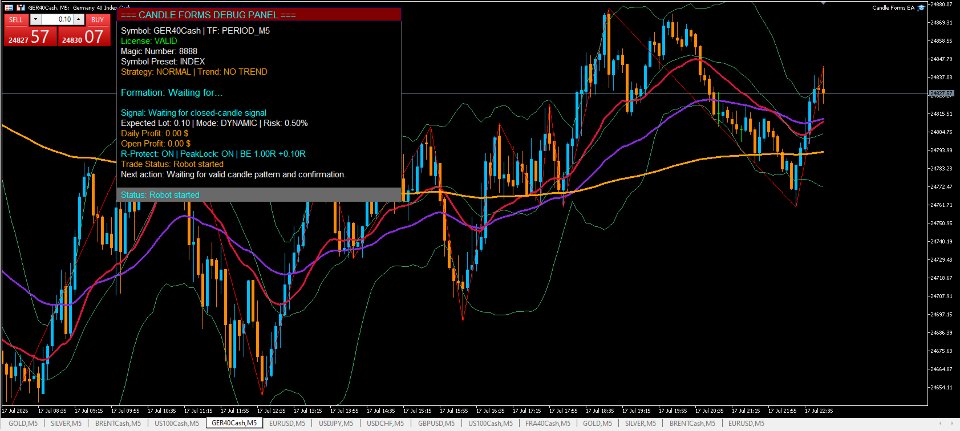Viewport: 960px width, 431px height.
Task: Click the depth of market icon beside the chart title
Action: 21,8
